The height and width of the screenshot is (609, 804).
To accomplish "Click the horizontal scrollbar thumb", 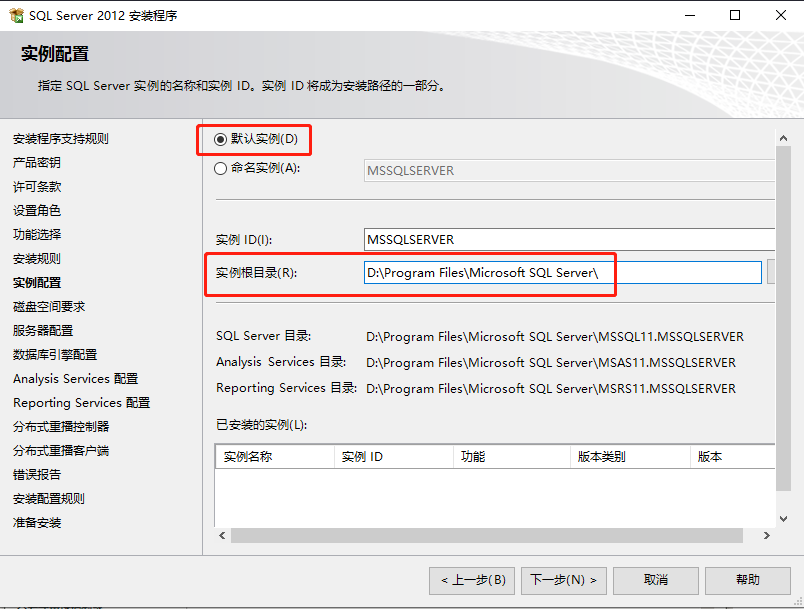I will pyautogui.click(x=487, y=536).
